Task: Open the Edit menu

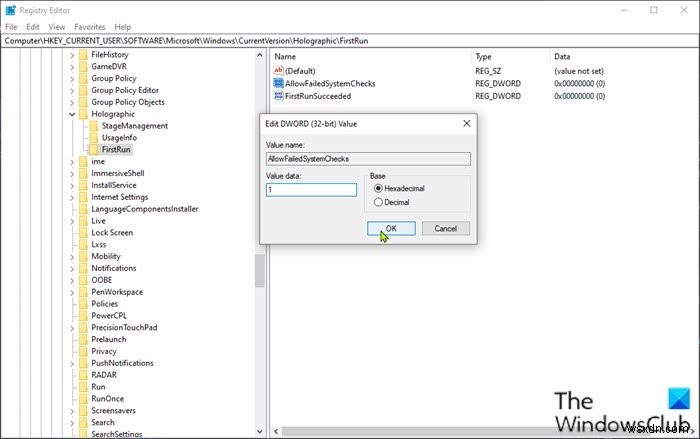Action: pos(33,27)
